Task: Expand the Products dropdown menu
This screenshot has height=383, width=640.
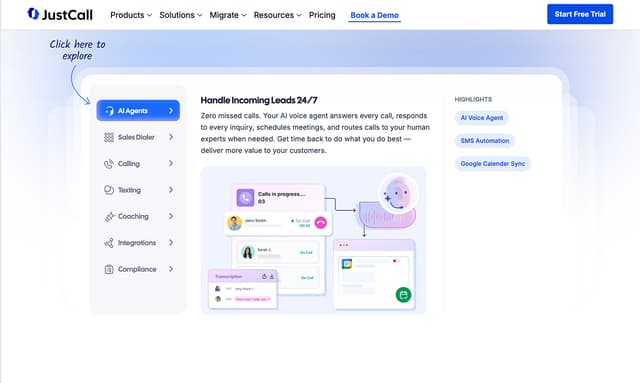Action: point(131,15)
